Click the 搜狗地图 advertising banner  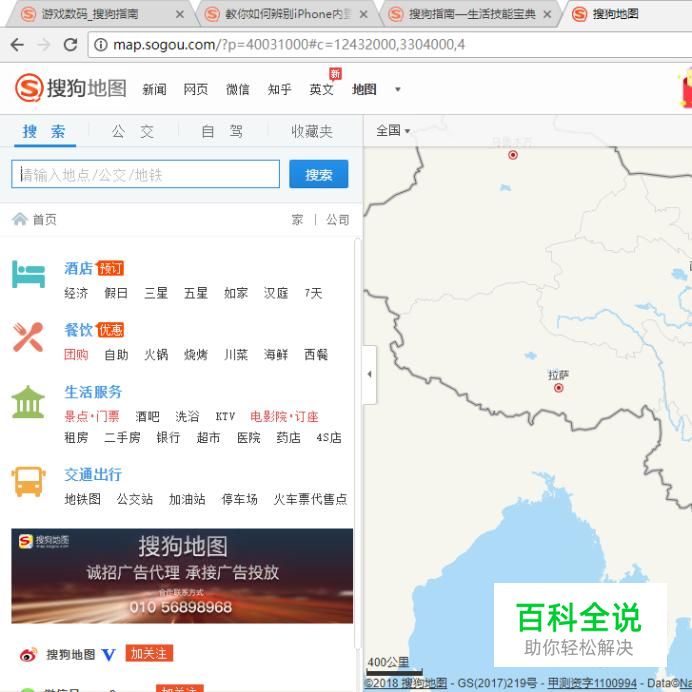click(x=182, y=576)
